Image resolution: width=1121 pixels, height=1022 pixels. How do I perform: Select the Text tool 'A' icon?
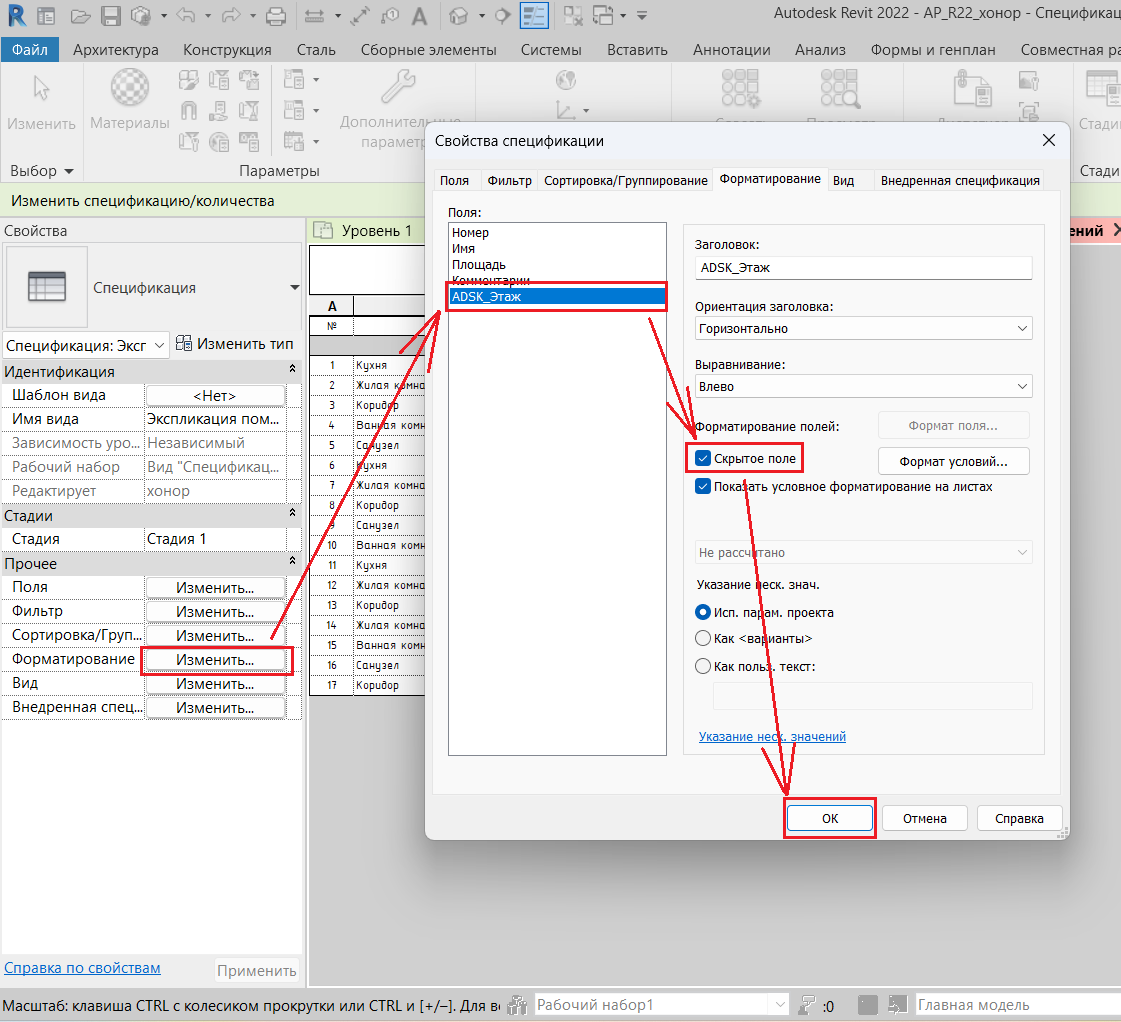[420, 16]
